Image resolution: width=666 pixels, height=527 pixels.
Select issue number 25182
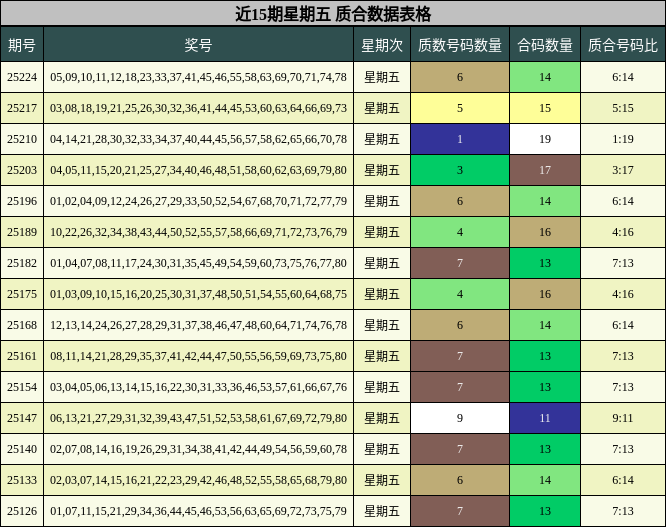(22, 263)
